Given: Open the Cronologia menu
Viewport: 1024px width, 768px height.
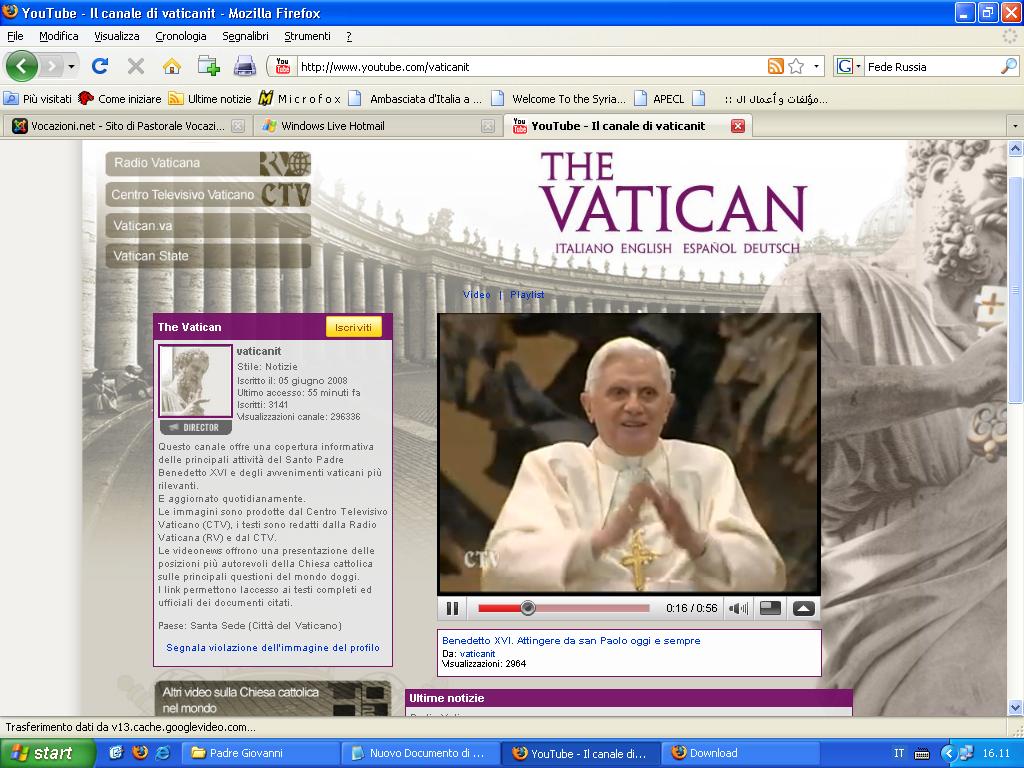Looking at the screenshot, I should pos(181,36).
